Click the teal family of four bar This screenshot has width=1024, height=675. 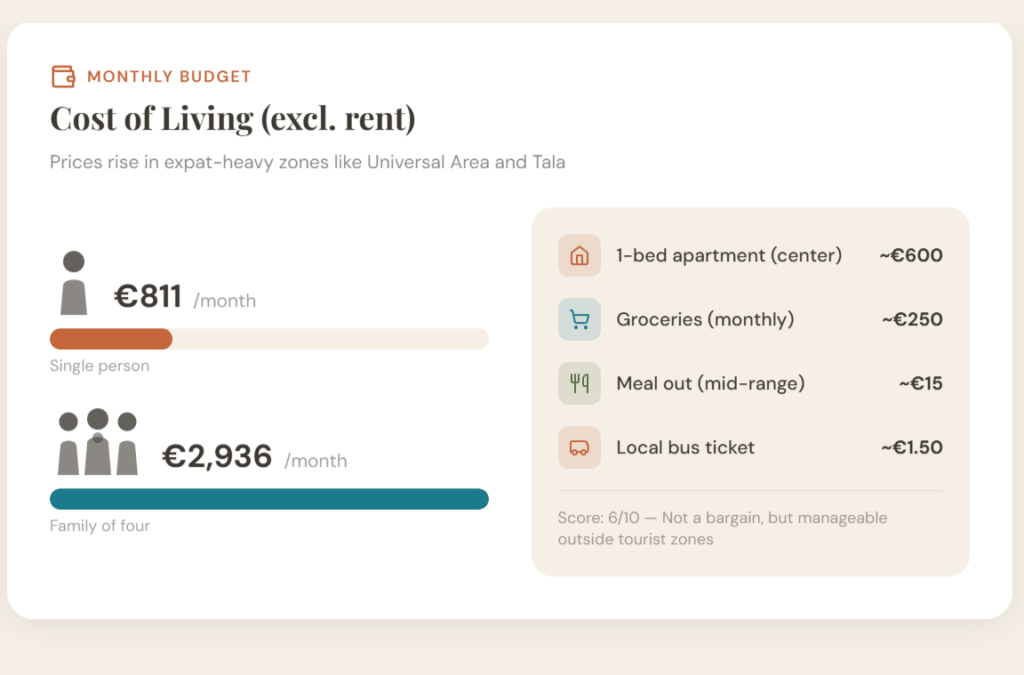[269, 499]
